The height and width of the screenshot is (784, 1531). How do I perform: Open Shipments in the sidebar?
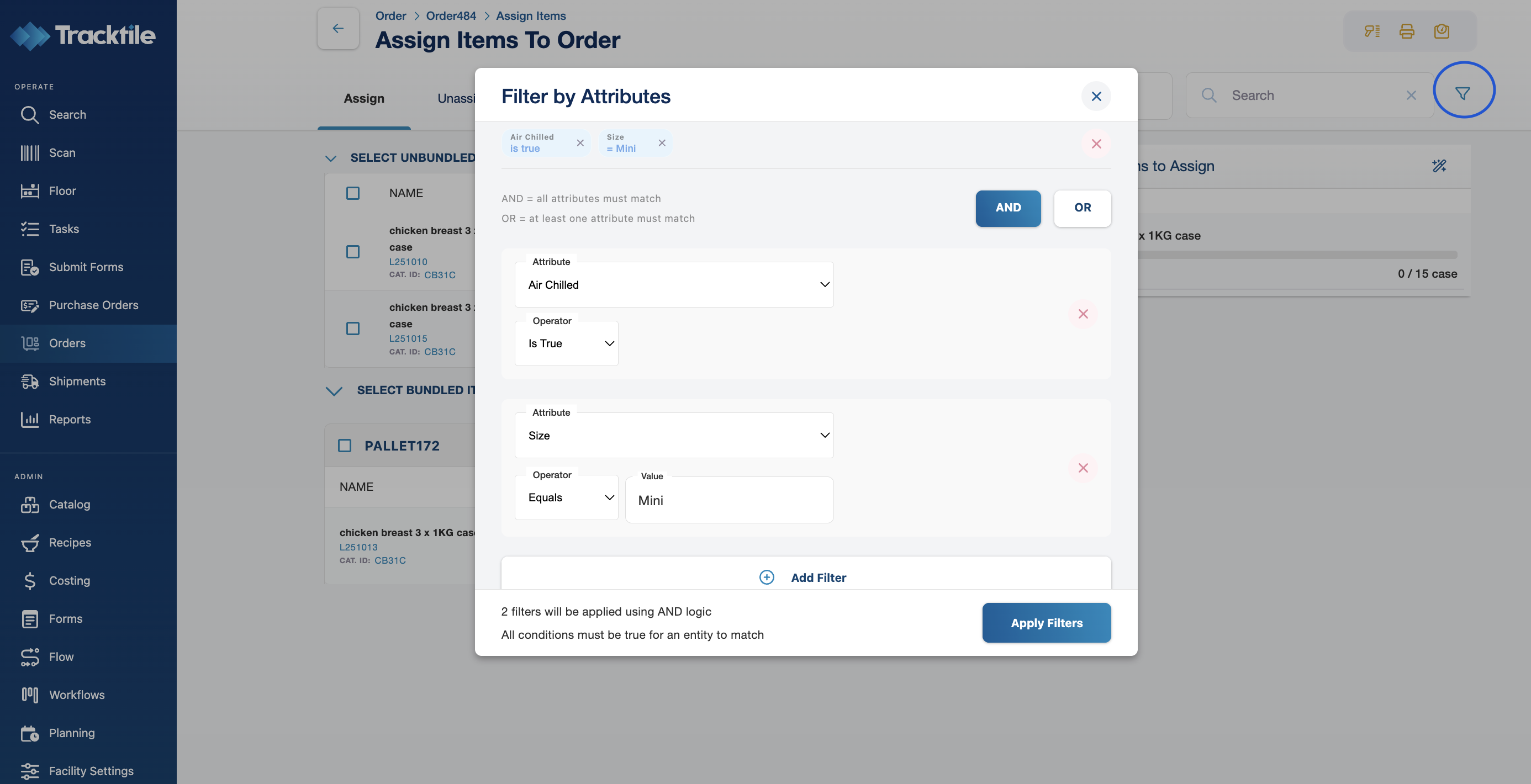point(77,382)
